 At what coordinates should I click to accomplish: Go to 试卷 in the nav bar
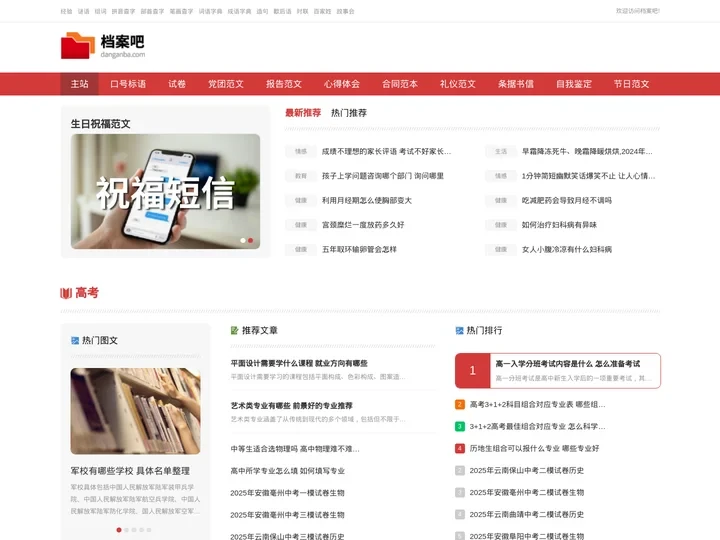tap(177, 84)
